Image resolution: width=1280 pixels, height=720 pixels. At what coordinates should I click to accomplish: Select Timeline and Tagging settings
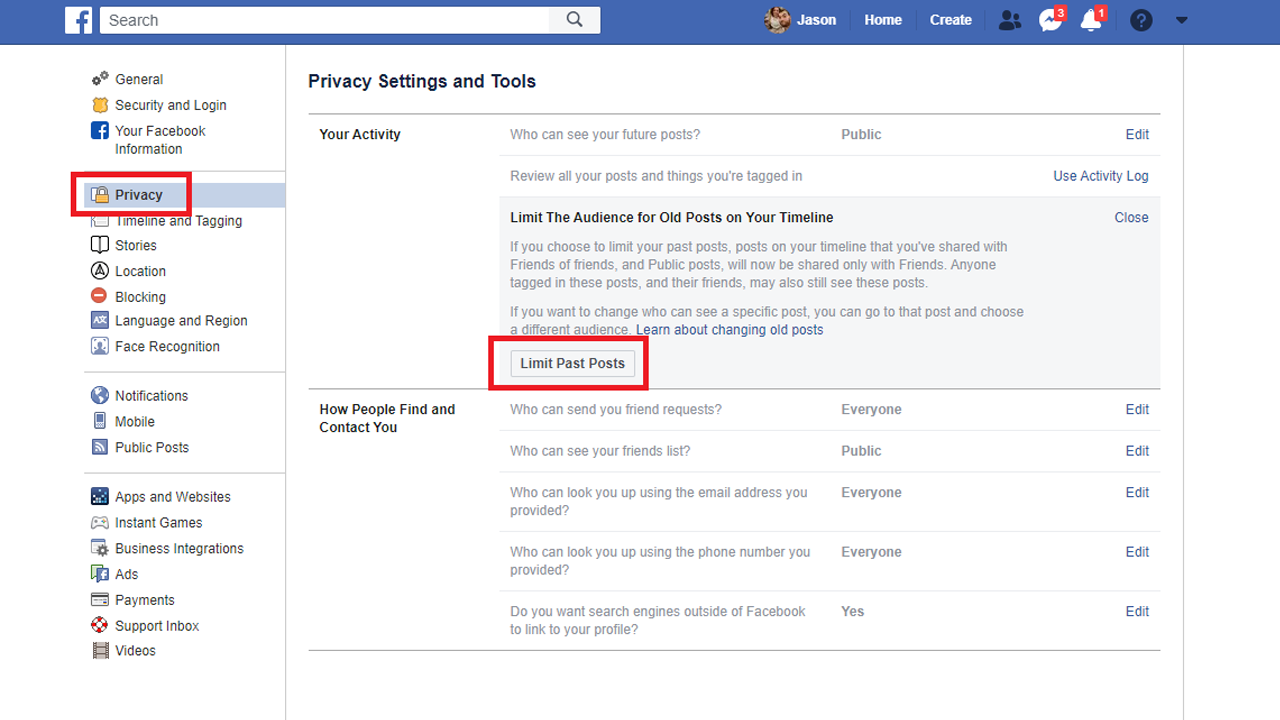(179, 221)
